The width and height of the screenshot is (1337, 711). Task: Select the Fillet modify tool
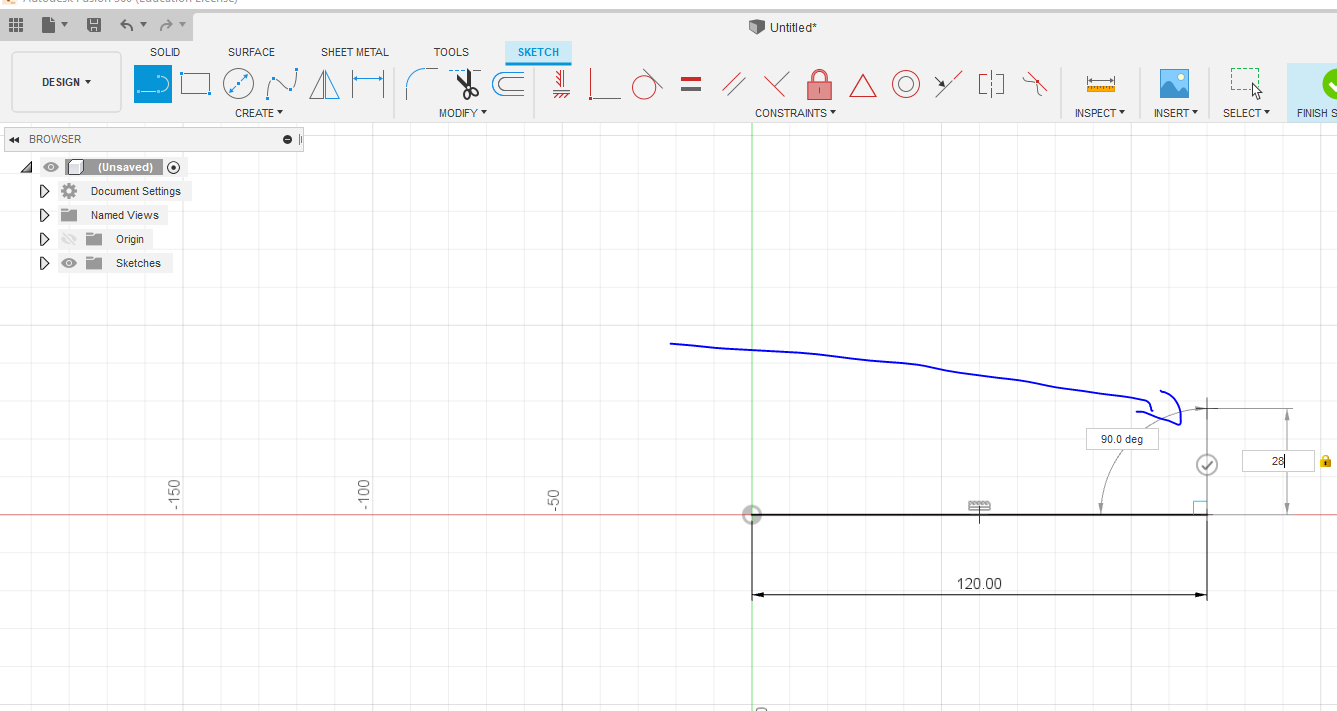point(421,84)
